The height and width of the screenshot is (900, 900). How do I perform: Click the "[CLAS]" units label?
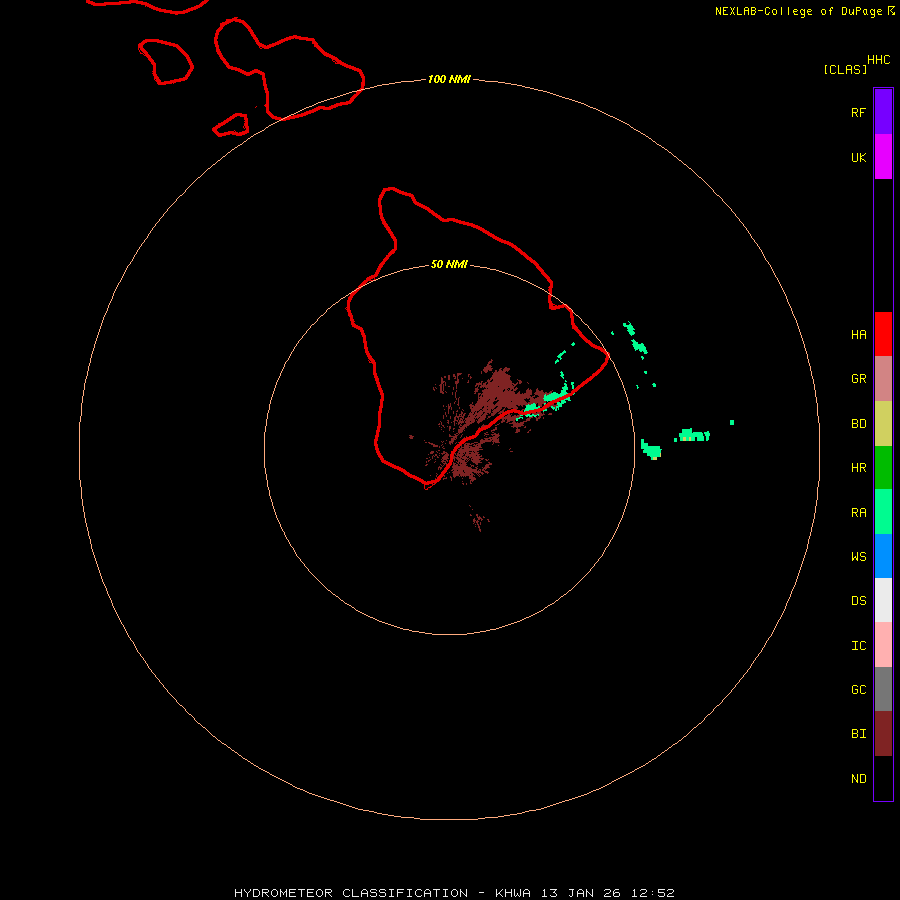(x=845, y=69)
